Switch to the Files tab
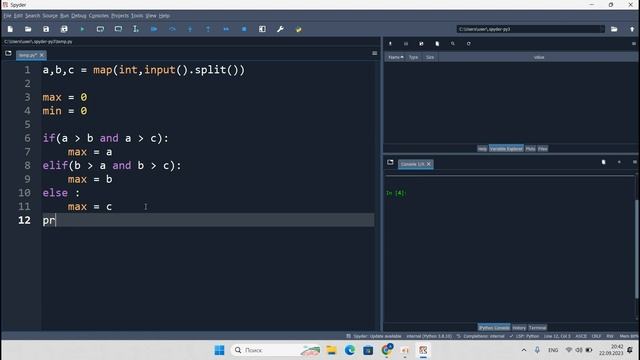This screenshot has height=360, width=640. pos(542,149)
